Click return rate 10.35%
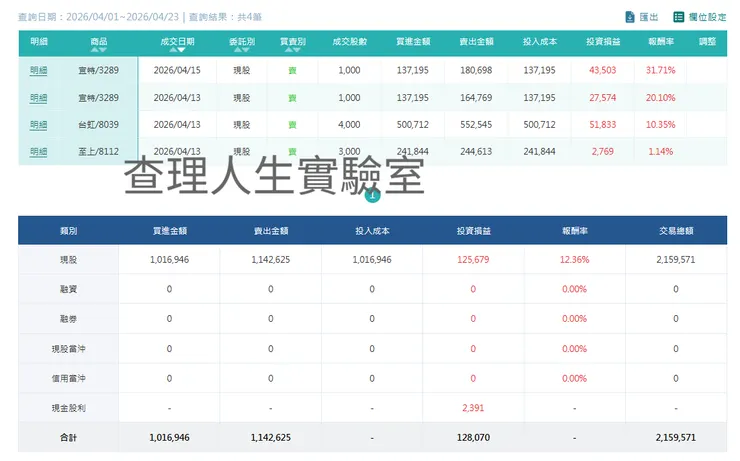The image size is (740, 461). pyautogui.click(x=661, y=125)
